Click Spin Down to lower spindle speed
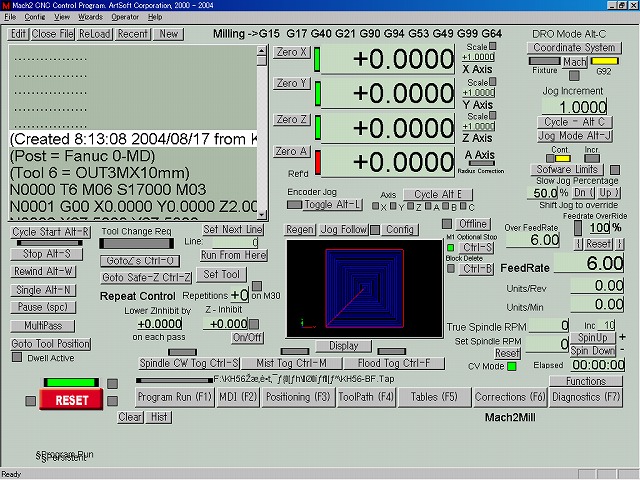Image resolution: width=640 pixels, height=480 pixels. coord(593,351)
